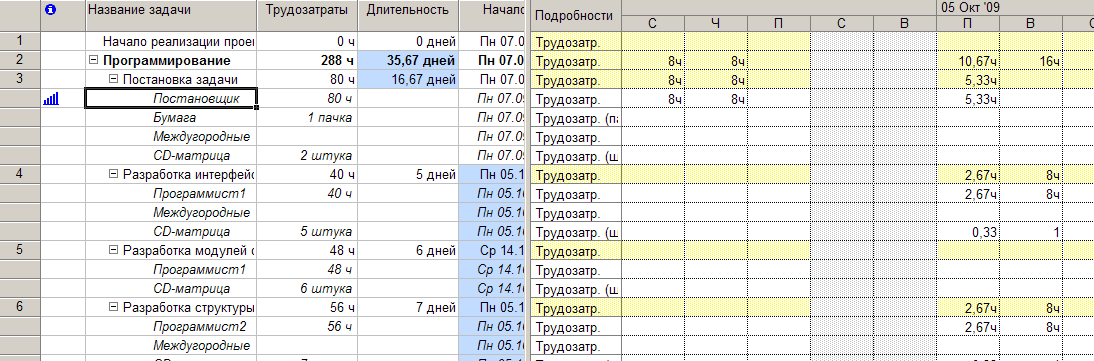Click the 35,67 дней duration cell
Screen dimensions: 1094x361
[409, 61]
